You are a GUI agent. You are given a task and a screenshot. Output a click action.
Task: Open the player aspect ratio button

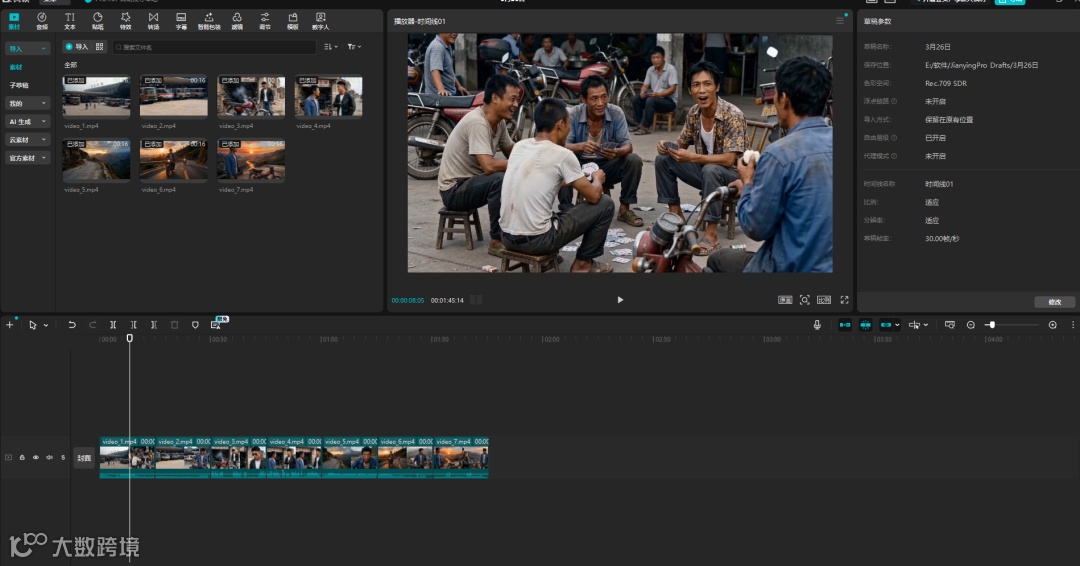coord(824,300)
